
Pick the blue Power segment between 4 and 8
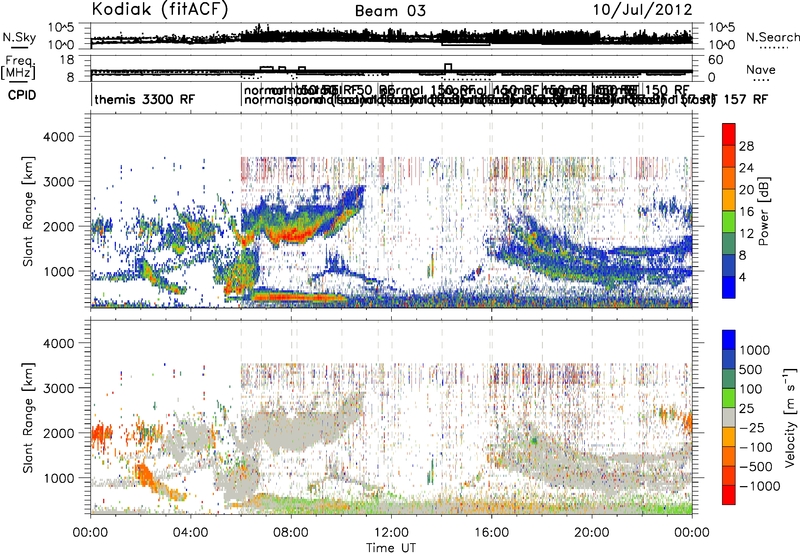coord(729,265)
